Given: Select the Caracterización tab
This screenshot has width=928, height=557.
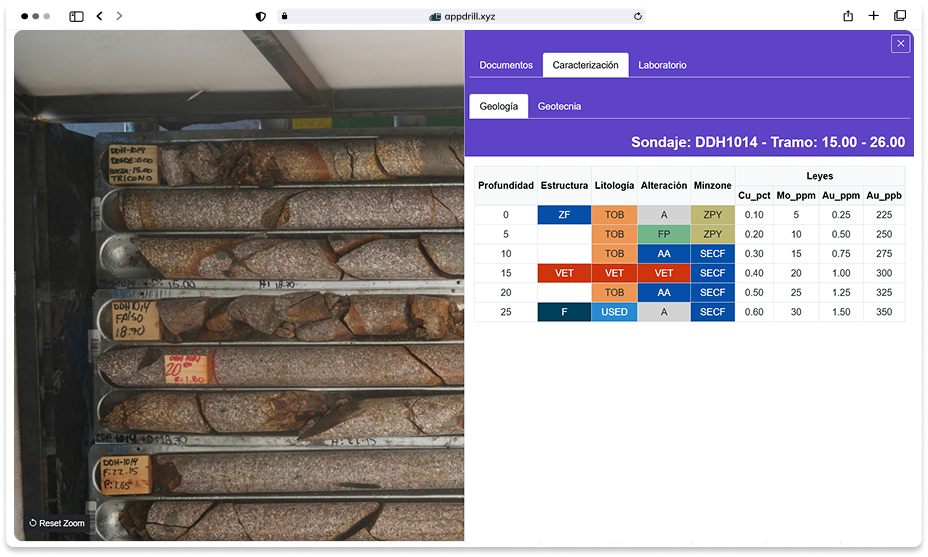Looking at the screenshot, I should (x=585, y=65).
